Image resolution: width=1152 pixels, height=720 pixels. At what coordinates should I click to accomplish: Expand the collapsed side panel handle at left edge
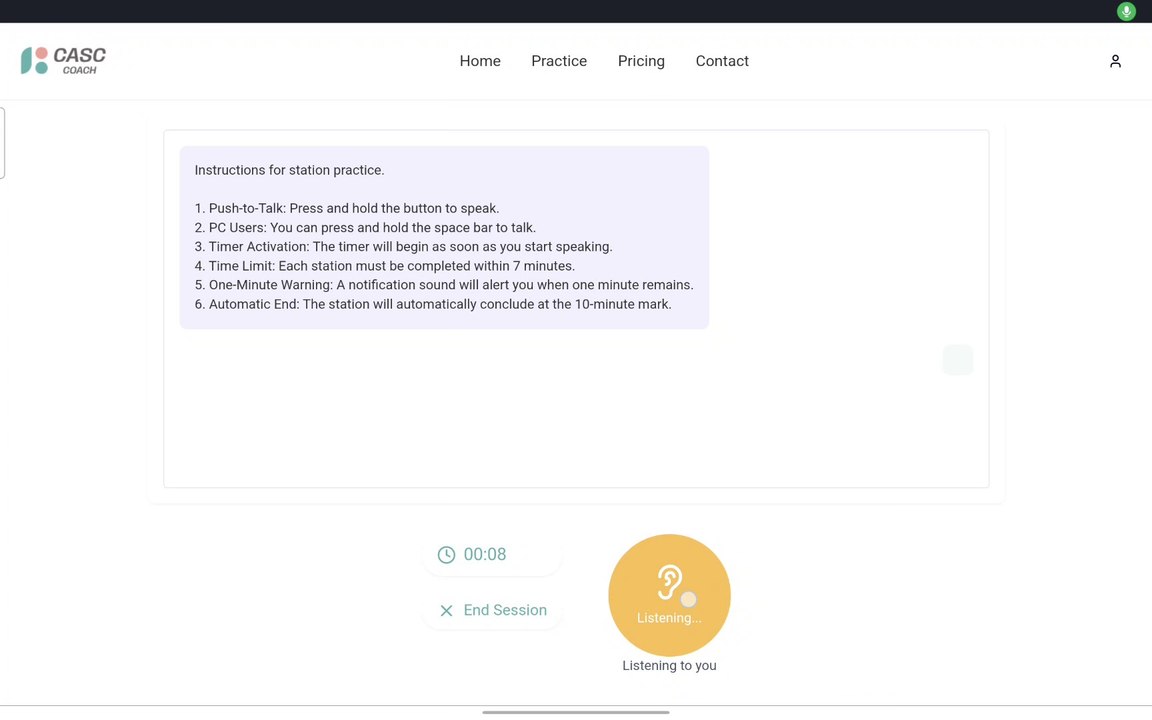(x=2, y=143)
